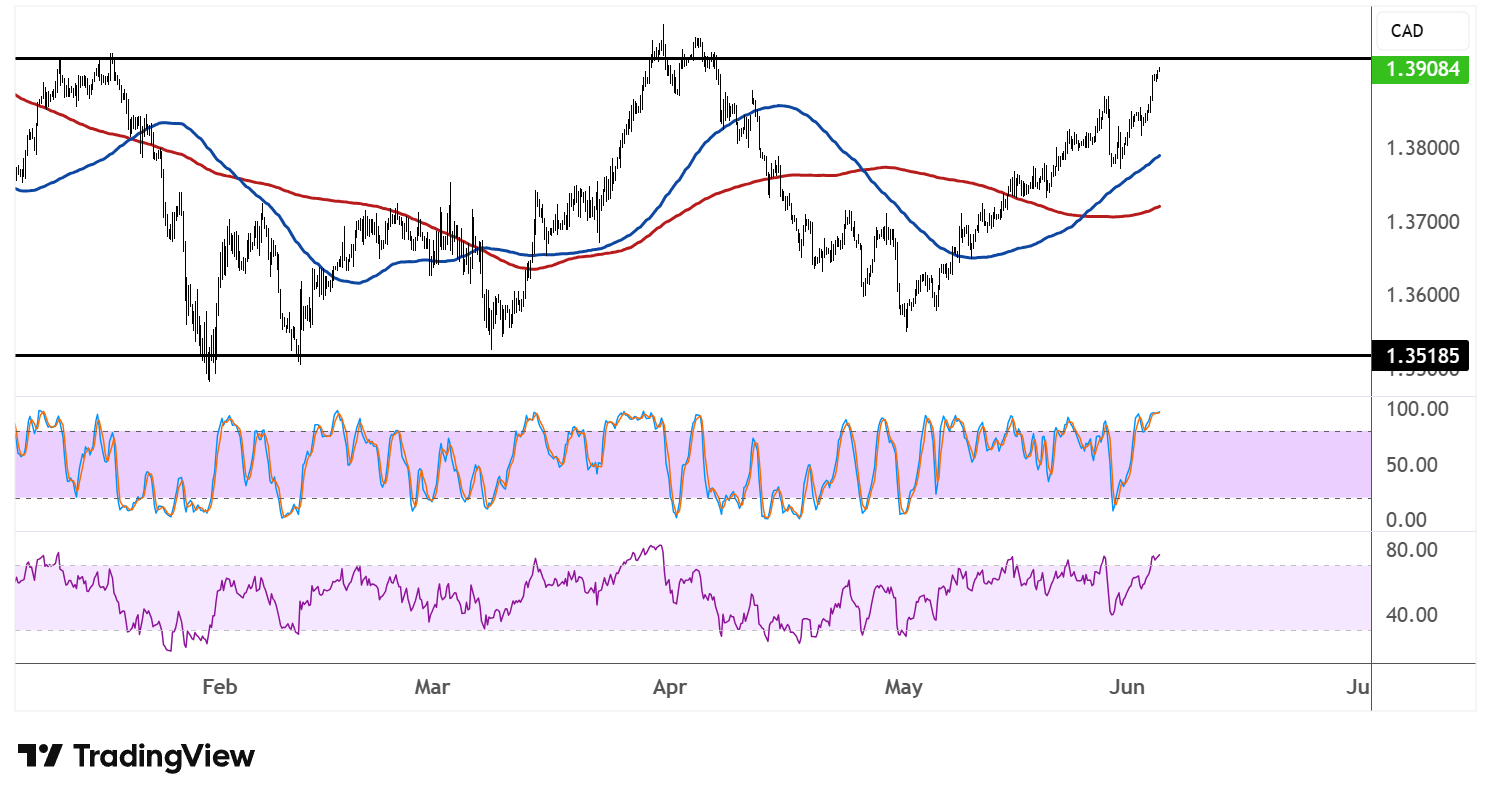Click the 100.00 stochastic scale value
This screenshot has width=1491, height=801.
tap(1417, 409)
